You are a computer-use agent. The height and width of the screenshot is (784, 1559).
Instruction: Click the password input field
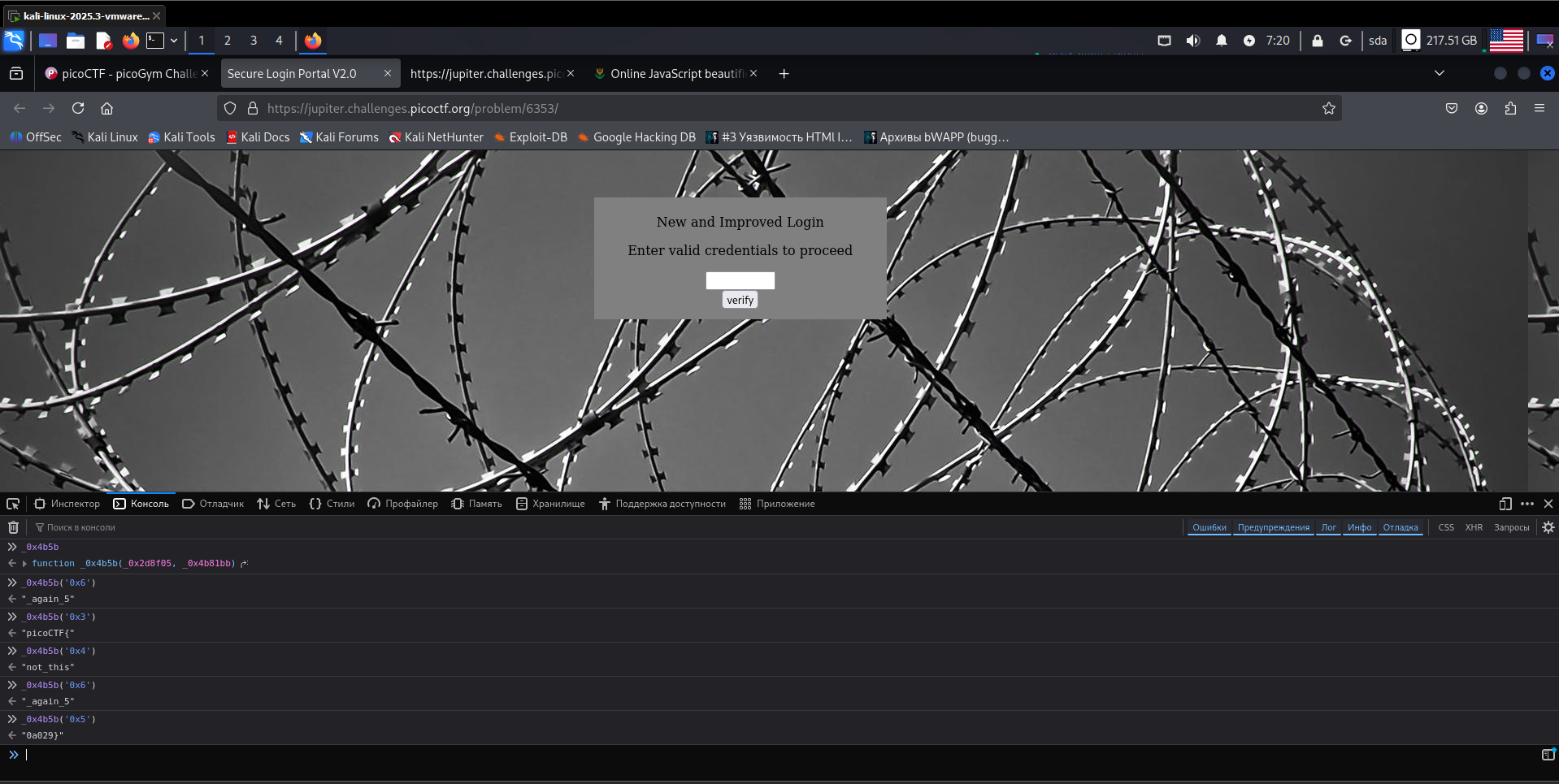click(x=740, y=280)
